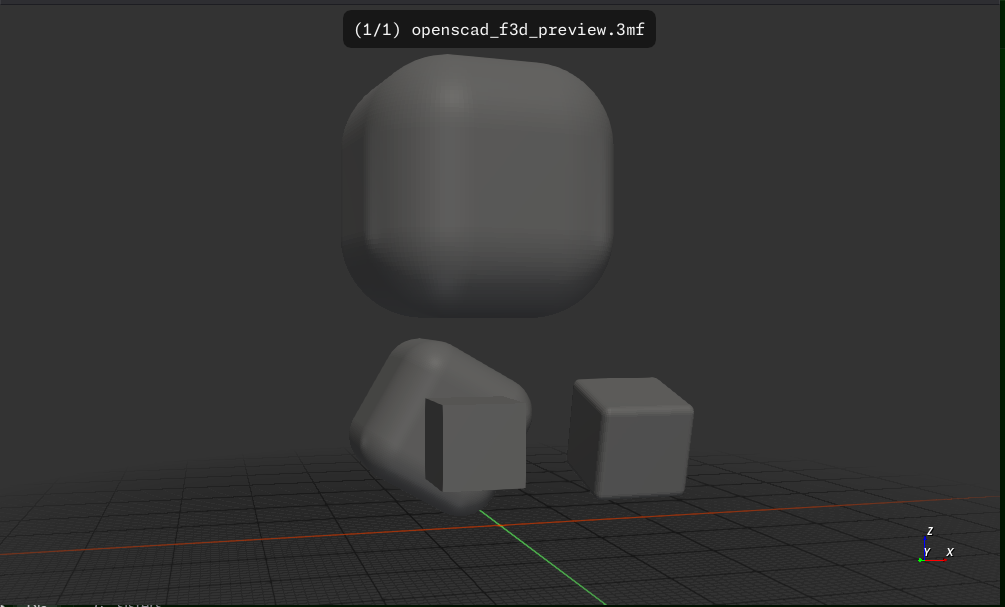The image size is (1005, 607).
Task: Click the (1/1) file counter text
Action: click(x=377, y=29)
